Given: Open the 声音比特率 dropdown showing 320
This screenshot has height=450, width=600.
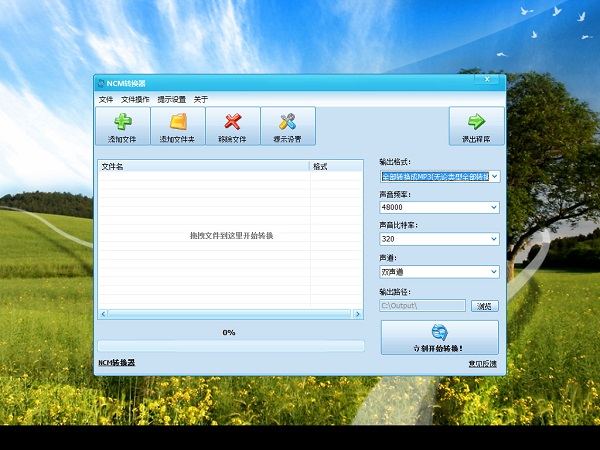Looking at the screenshot, I should click(x=494, y=239).
